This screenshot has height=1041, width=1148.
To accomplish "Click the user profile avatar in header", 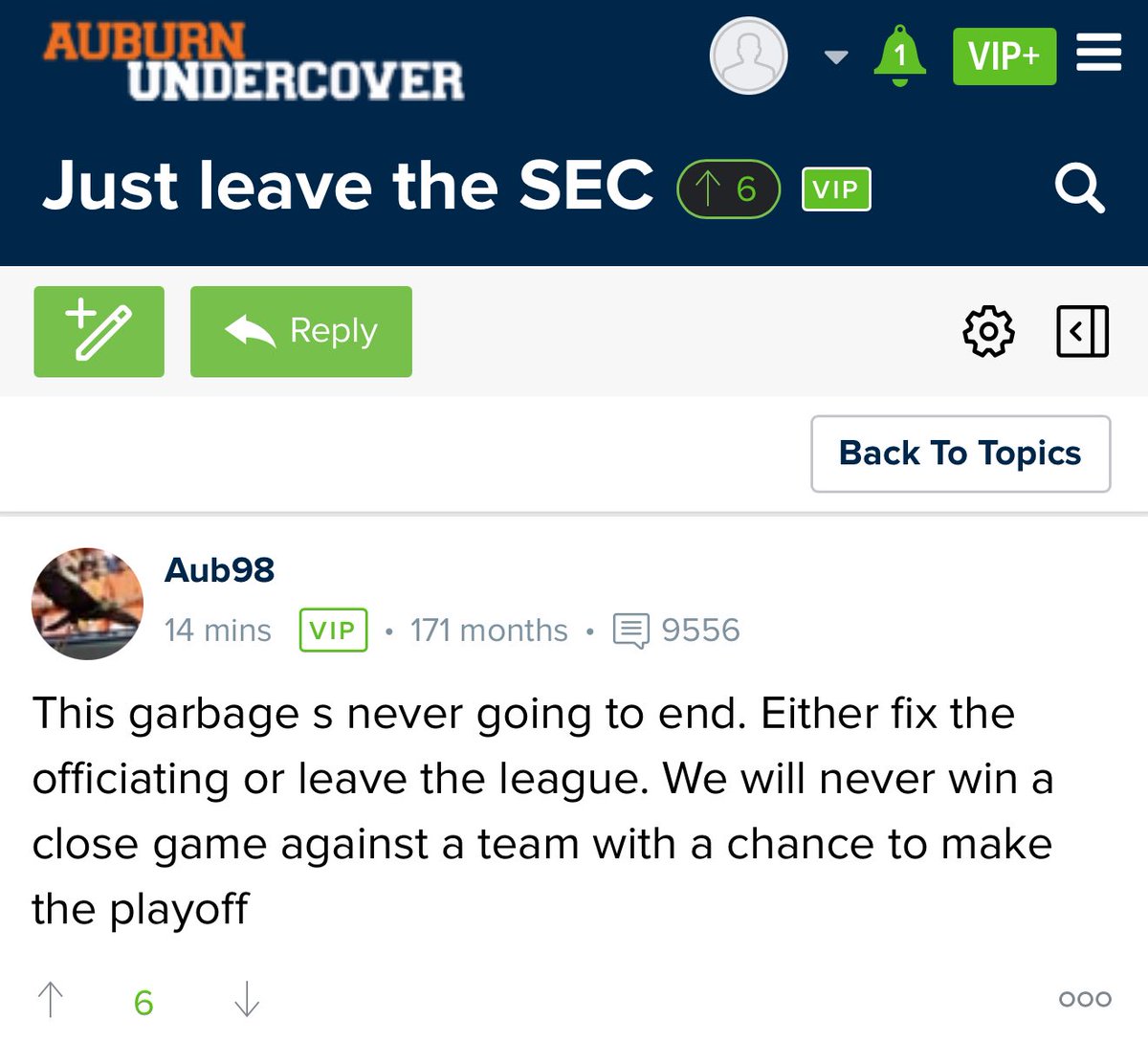I will 748,55.
